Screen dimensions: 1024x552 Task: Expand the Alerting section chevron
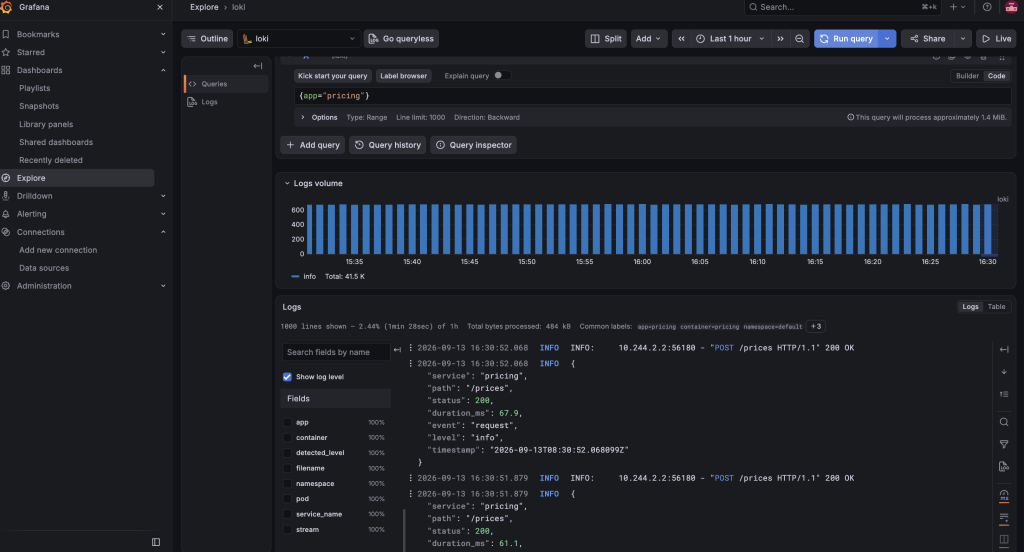point(163,214)
